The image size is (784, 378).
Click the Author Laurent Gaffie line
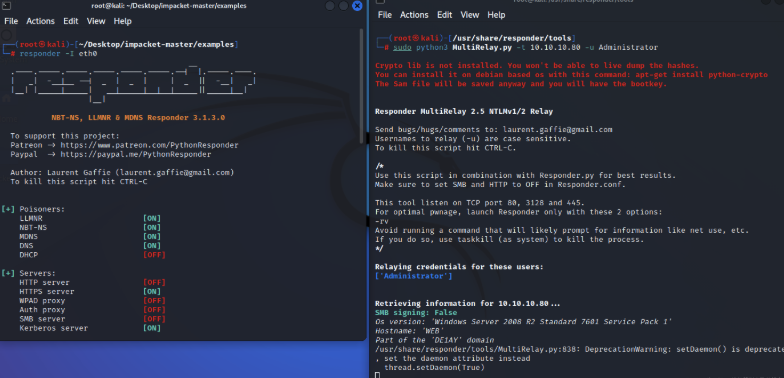(x=122, y=172)
